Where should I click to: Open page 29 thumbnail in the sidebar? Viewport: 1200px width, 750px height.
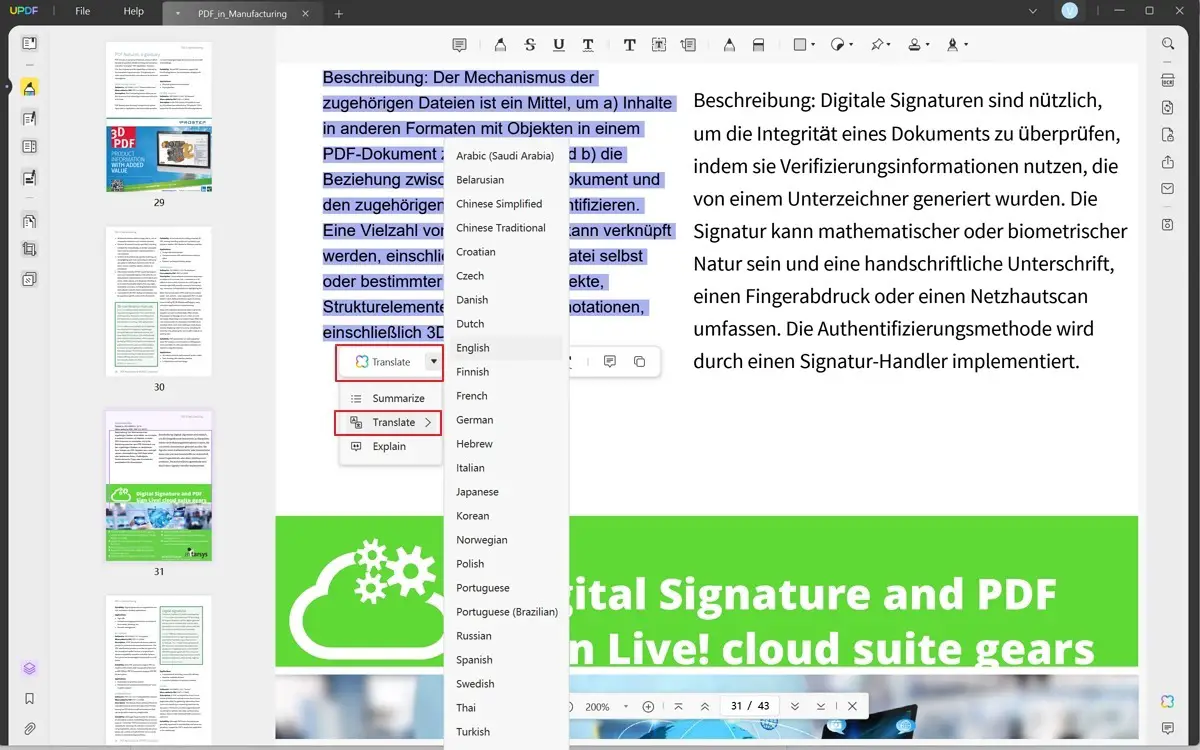[x=158, y=125]
